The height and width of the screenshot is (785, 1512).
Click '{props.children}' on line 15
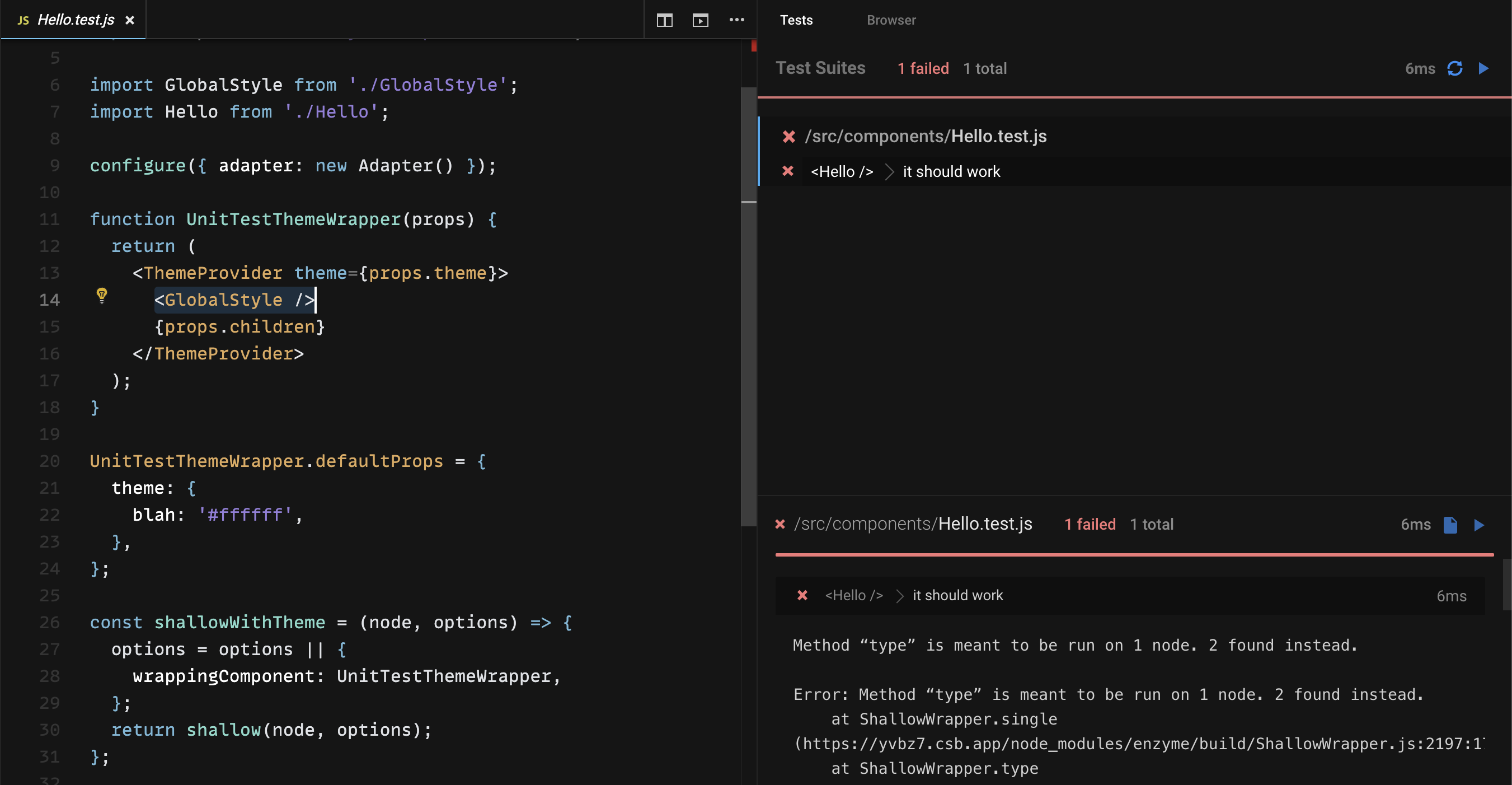(x=240, y=326)
